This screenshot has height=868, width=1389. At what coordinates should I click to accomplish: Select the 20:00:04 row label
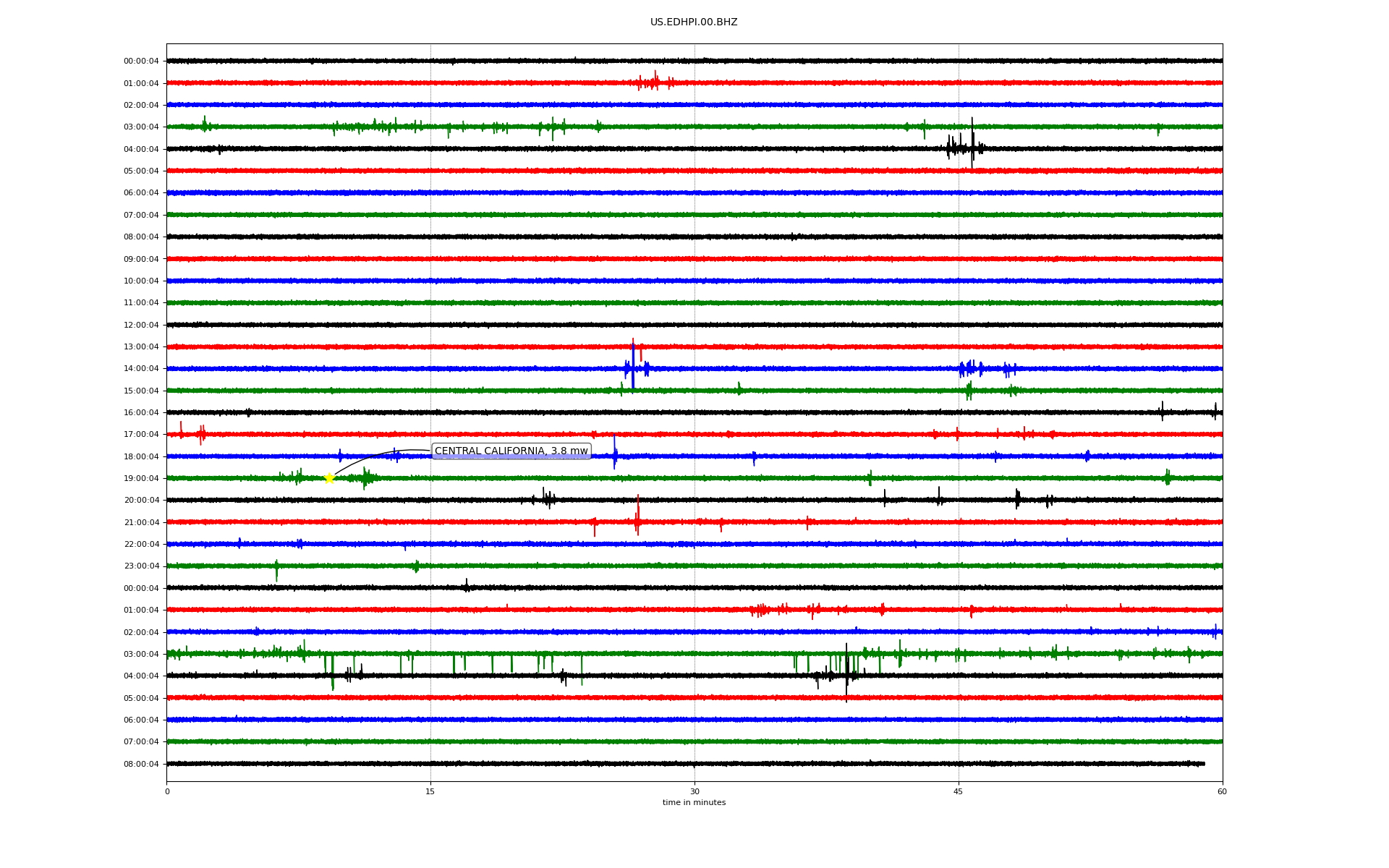(x=141, y=501)
